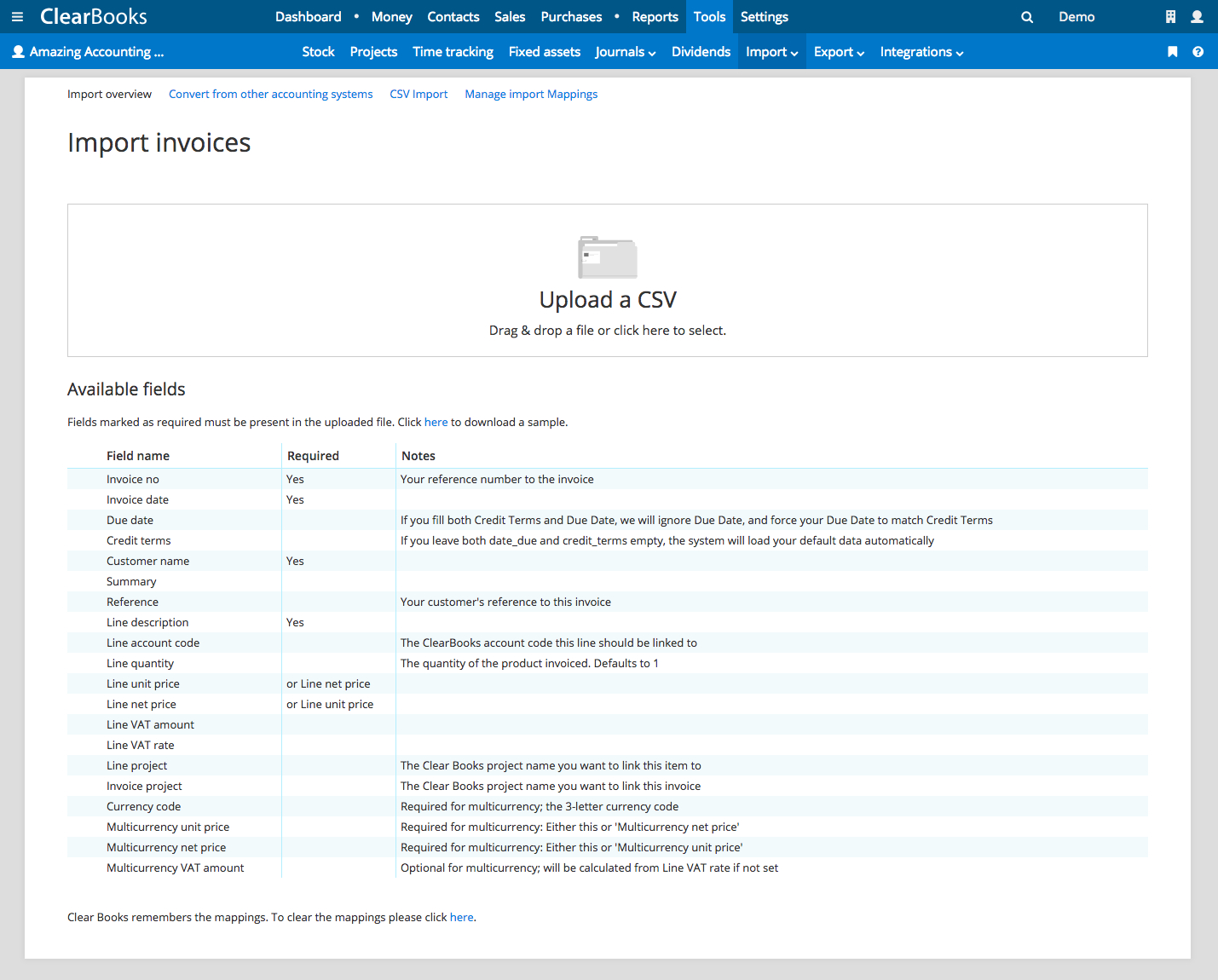The height and width of the screenshot is (980, 1218).
Task: Open Manage import Mappings
Action: tap(531, 94)
